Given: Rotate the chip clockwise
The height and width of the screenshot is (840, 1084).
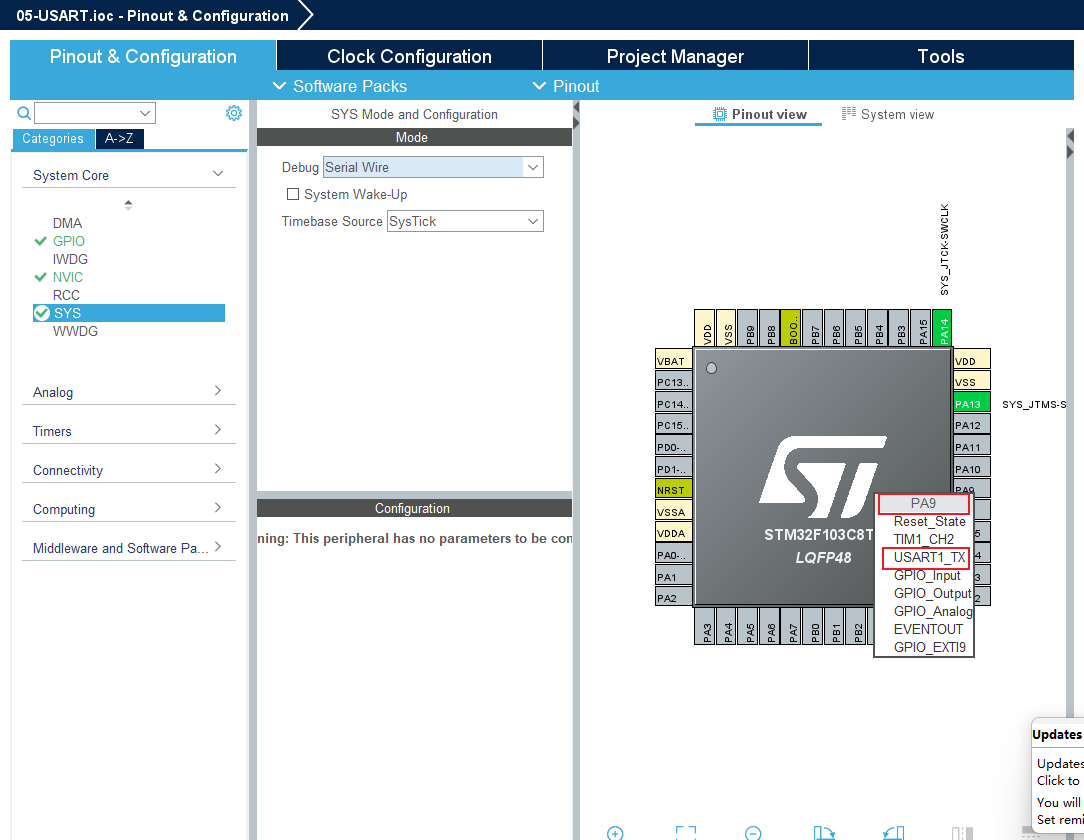Looking at the screenshot, I should tap(823, 832).
